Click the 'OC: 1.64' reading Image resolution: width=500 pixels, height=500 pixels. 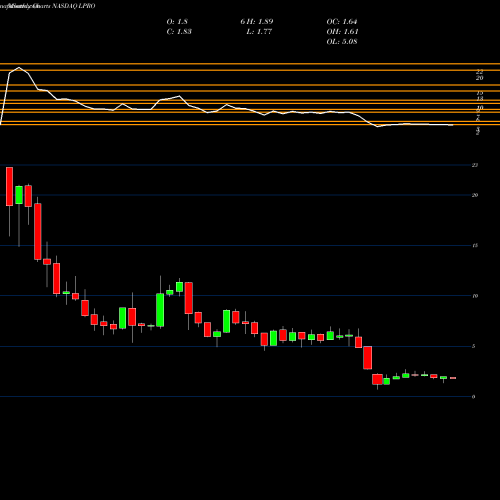(x=342, y=22)
